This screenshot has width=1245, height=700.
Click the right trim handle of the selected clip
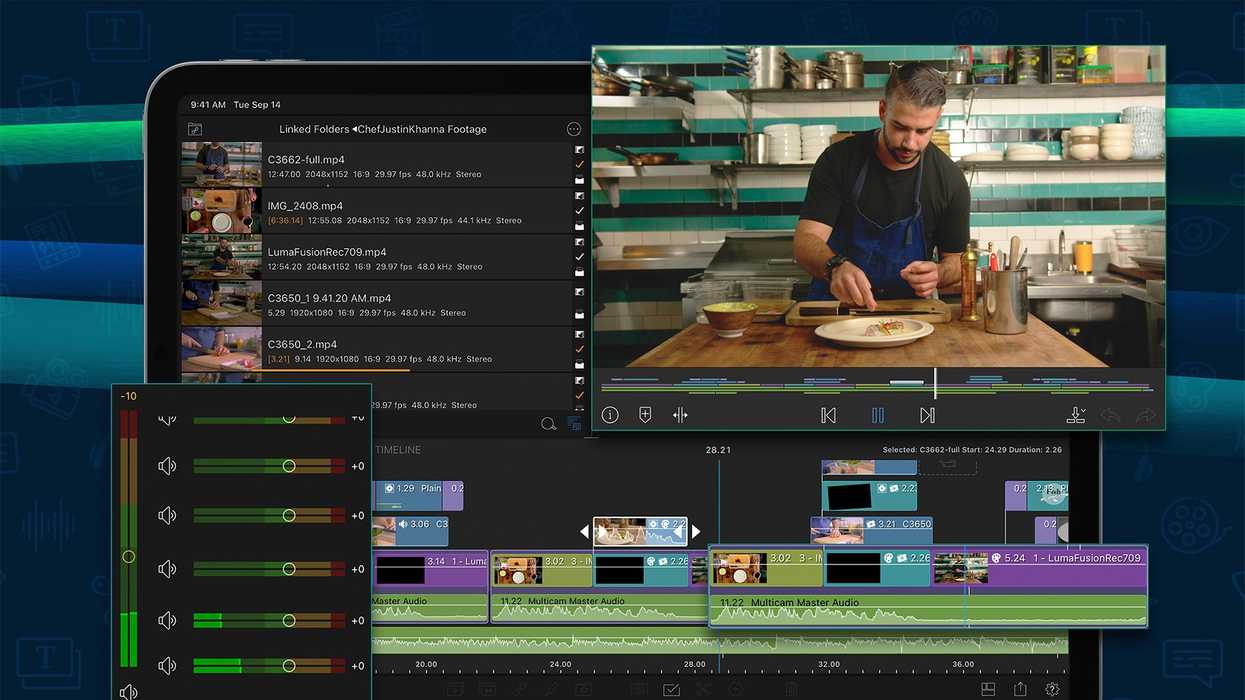point(696,532)
